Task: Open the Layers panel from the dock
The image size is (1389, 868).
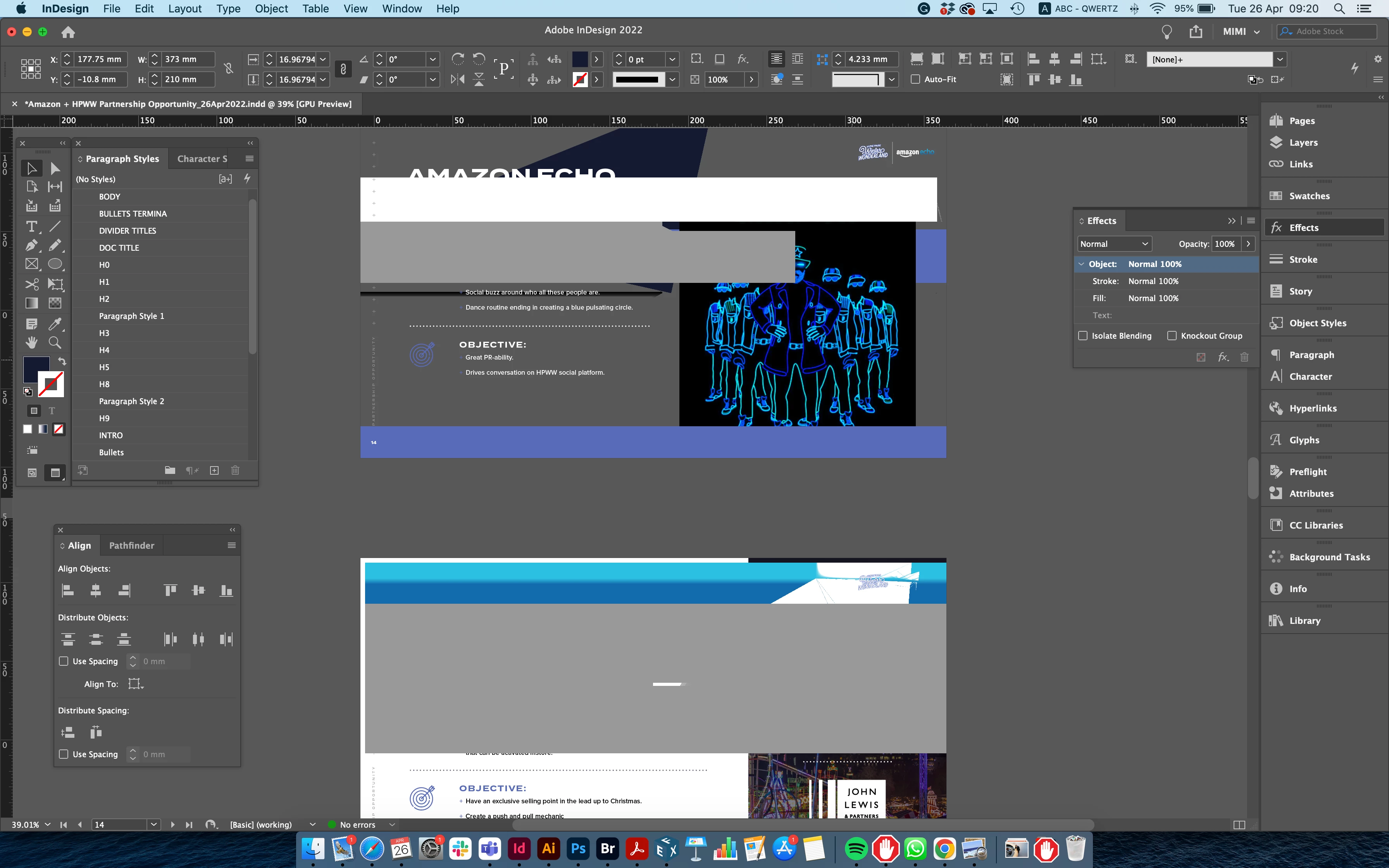Action: click(1303, 142)
